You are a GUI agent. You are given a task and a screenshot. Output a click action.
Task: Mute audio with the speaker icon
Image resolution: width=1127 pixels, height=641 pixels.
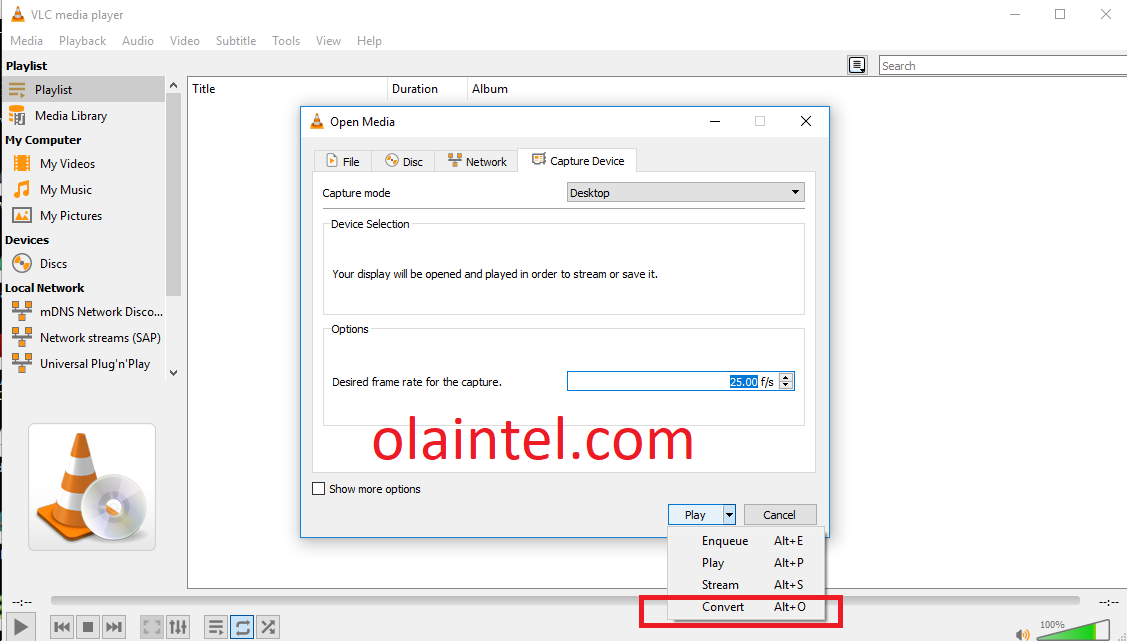tap(1022, 634)
